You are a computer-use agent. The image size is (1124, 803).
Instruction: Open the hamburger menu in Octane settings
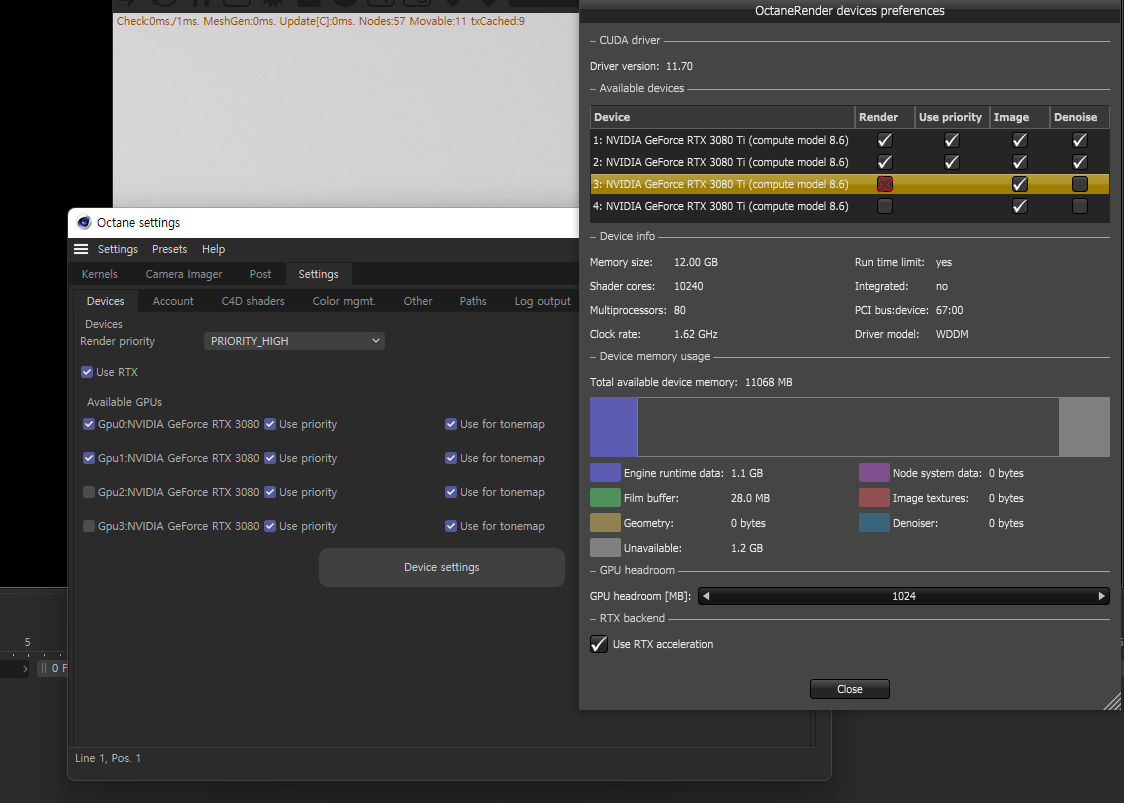pyautogui.click(x=81, y=249)
